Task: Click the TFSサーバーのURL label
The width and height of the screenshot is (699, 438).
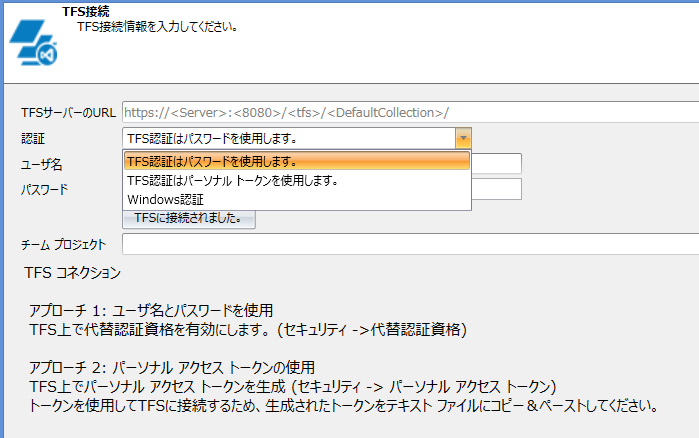Action: point(68,112)
